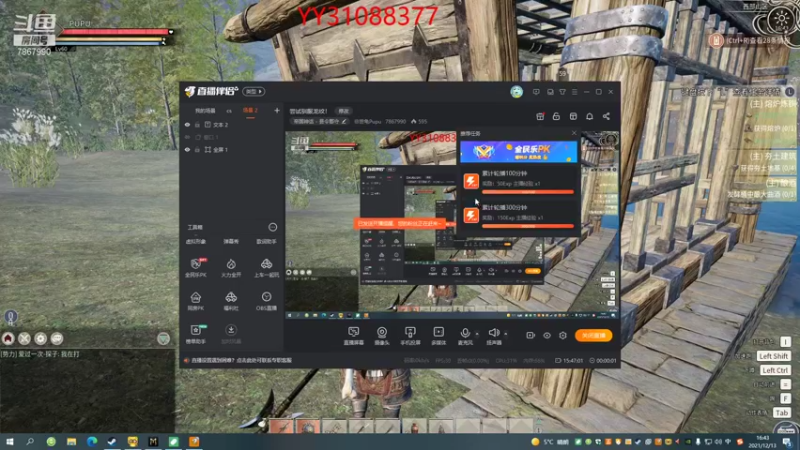Open the flame 火力全开 tool
This screenshot has width=800, height=450.
(x=231, y=267)
